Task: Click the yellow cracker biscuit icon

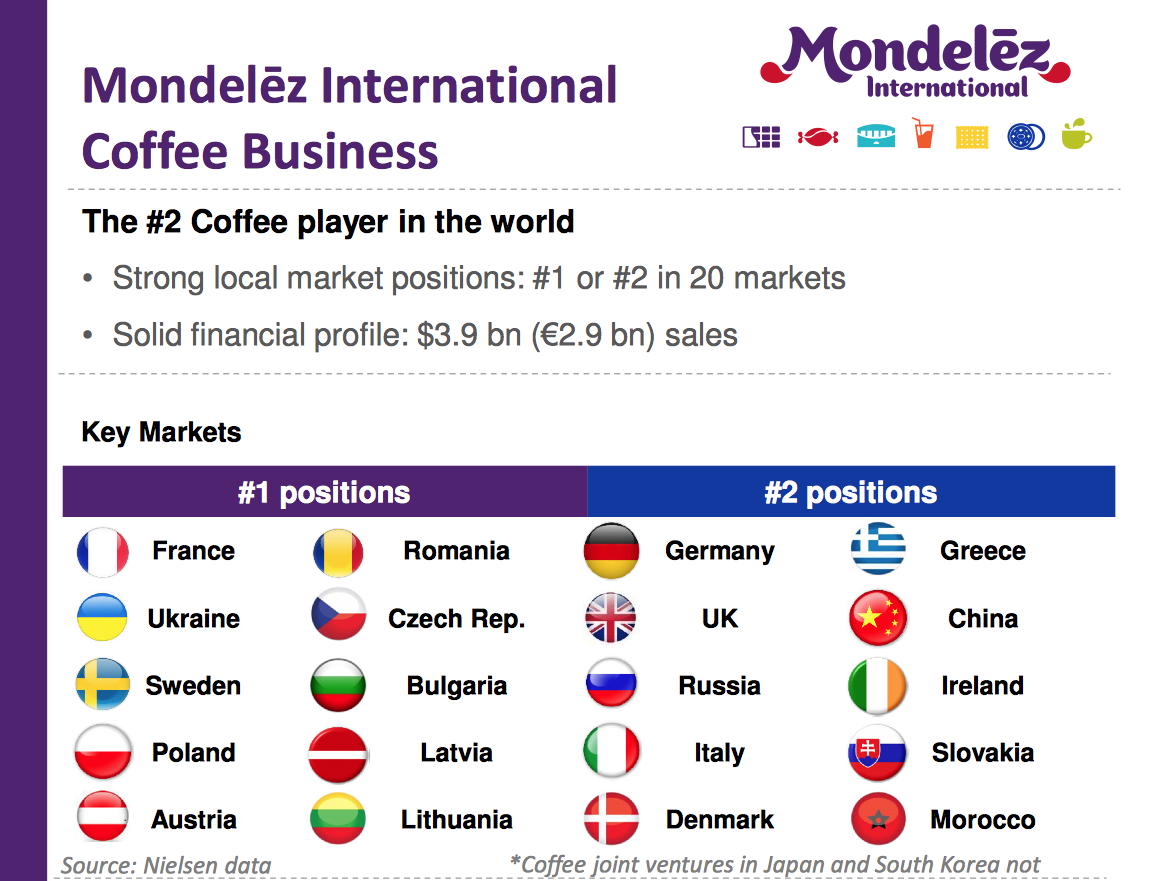Action: pyautogui.click(x=971, y=137)
